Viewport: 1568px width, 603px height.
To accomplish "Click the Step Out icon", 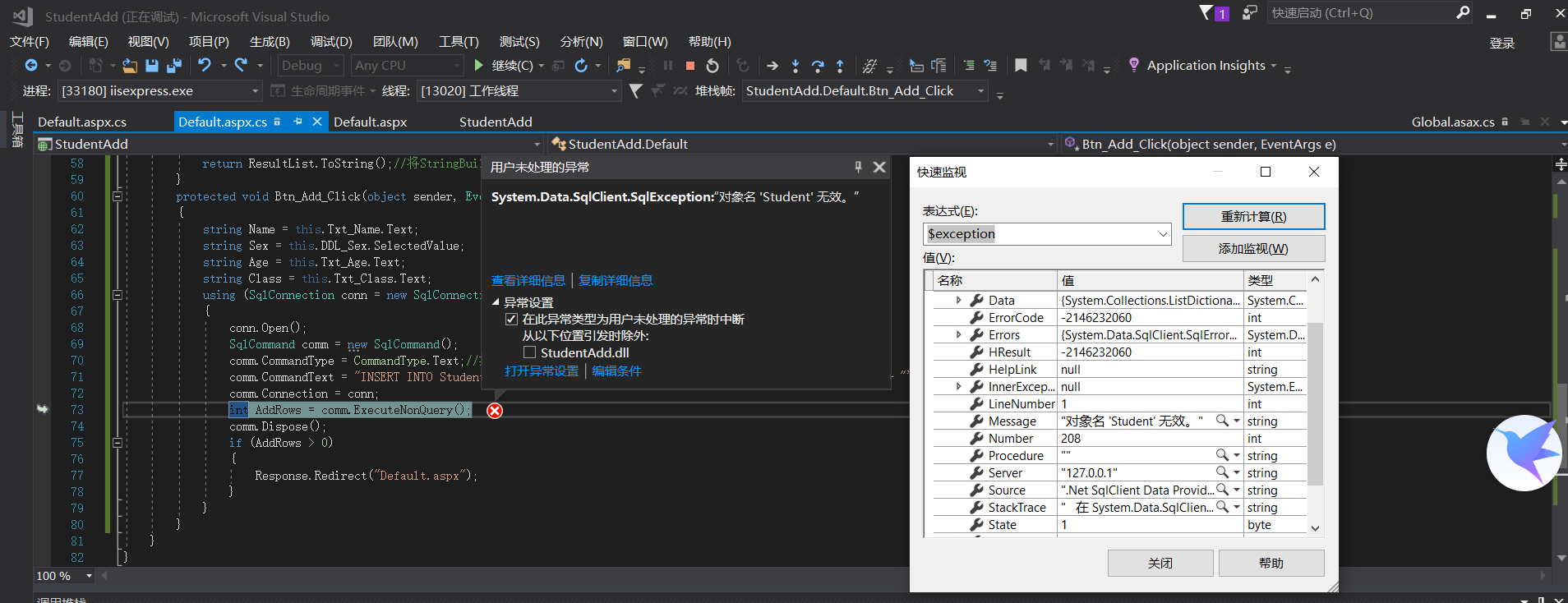I will click(x=840, y=66).
